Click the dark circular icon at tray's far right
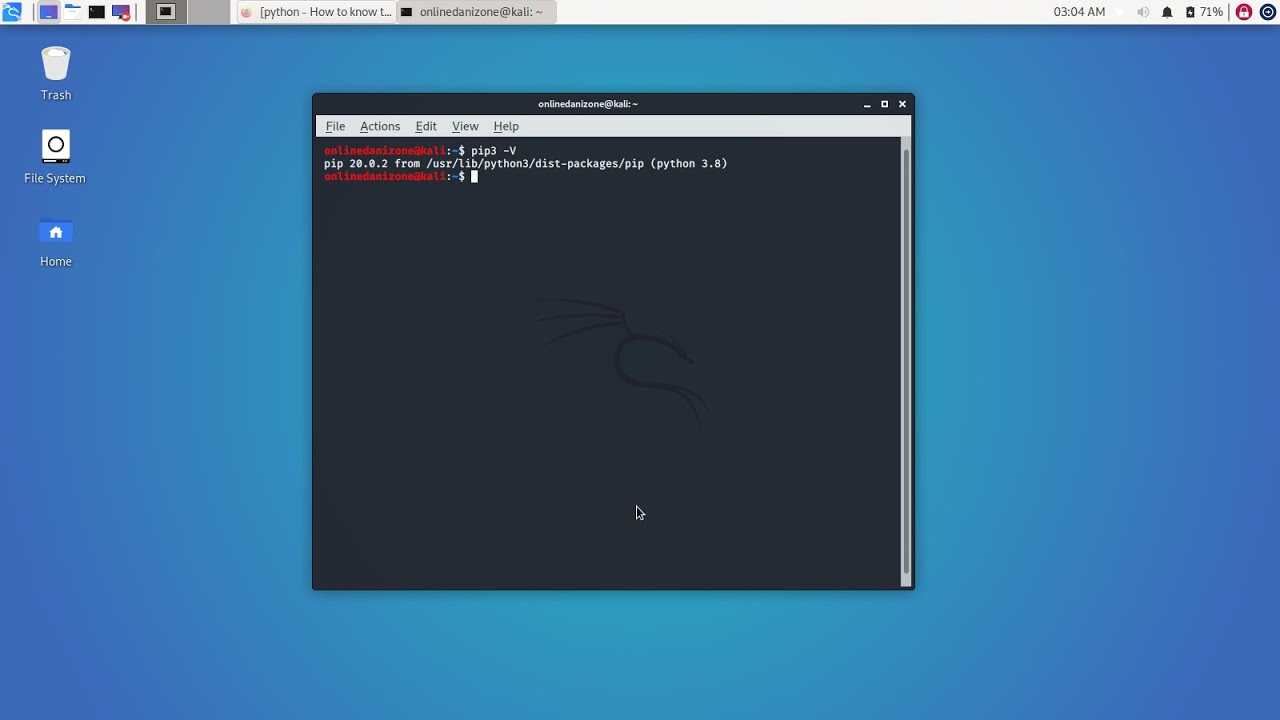Viewport: 1280px width, 720px height. click(x=1268, y=11)
